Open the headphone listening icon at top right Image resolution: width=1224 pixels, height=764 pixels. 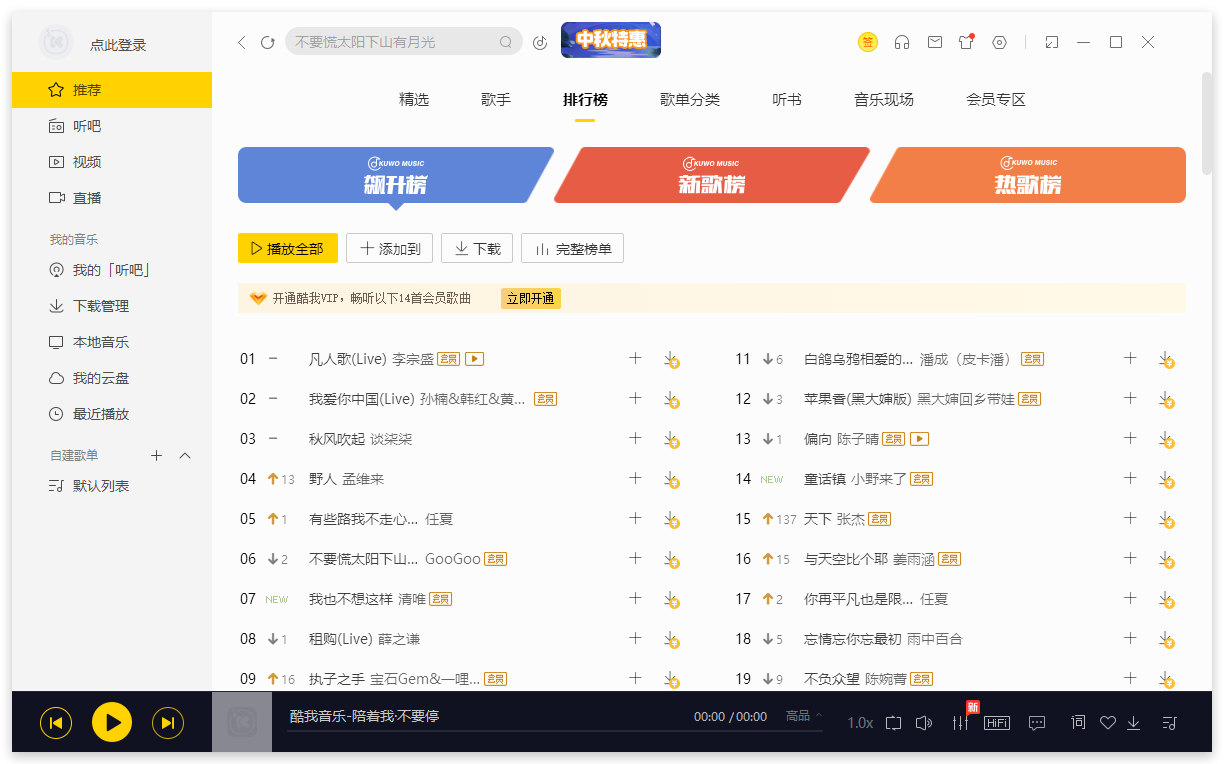click(902, 42)
